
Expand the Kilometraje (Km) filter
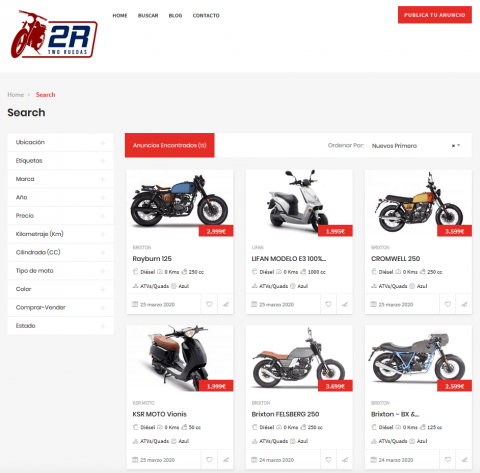(x=61, y=234)
